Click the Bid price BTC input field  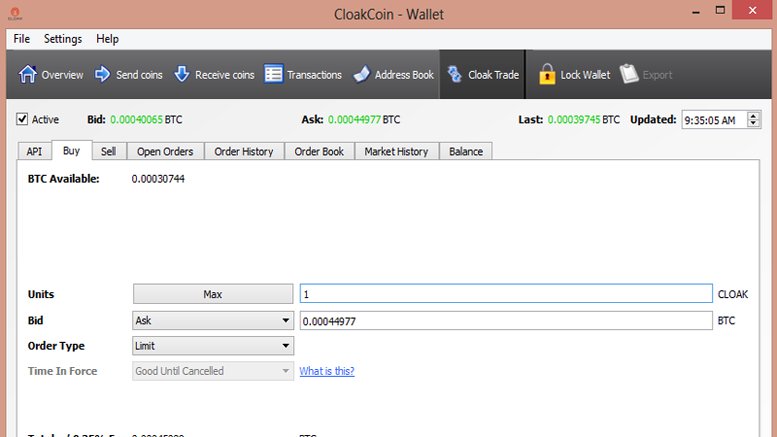pyautogui.click(x=506, y=321)
